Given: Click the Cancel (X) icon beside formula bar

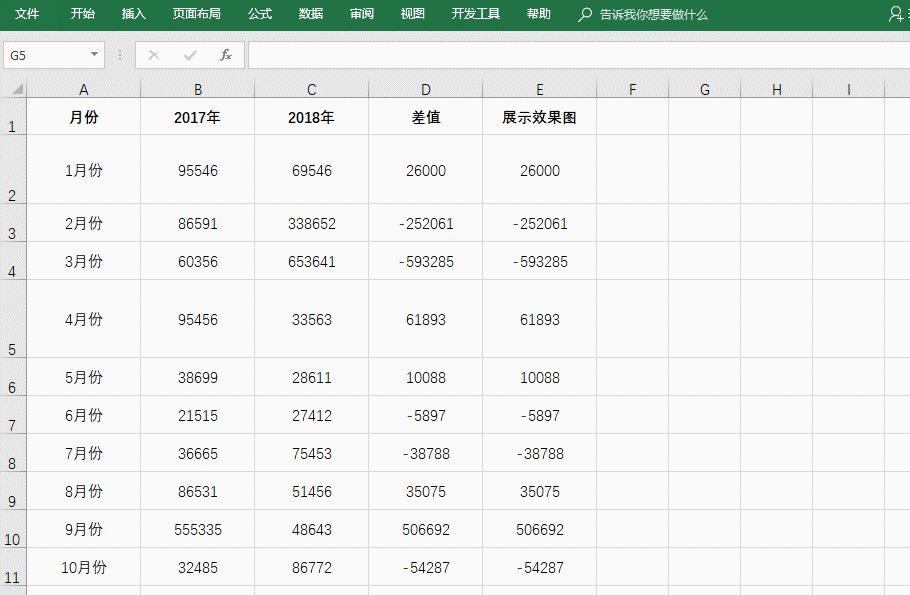Looking at the screenshot, I should (x=154, y=55).
